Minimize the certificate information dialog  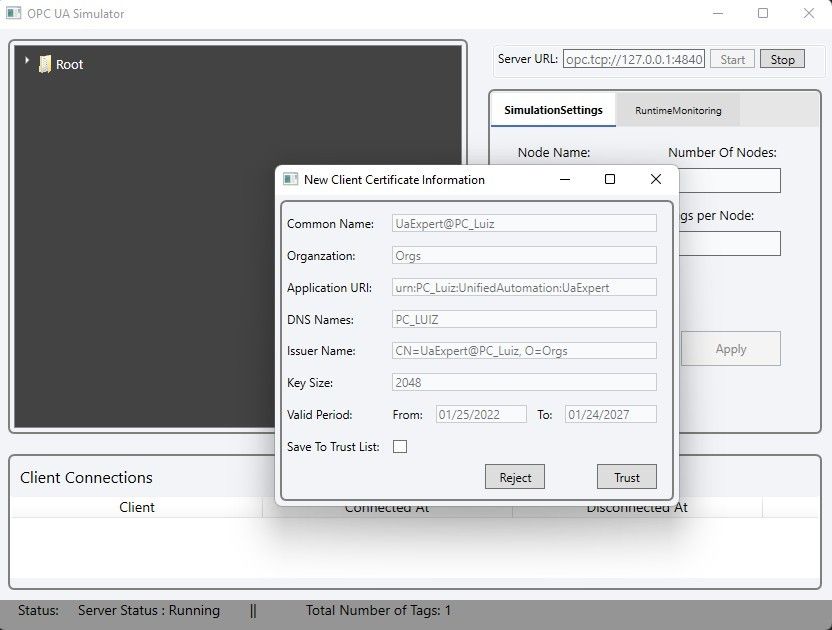point(565,180)
